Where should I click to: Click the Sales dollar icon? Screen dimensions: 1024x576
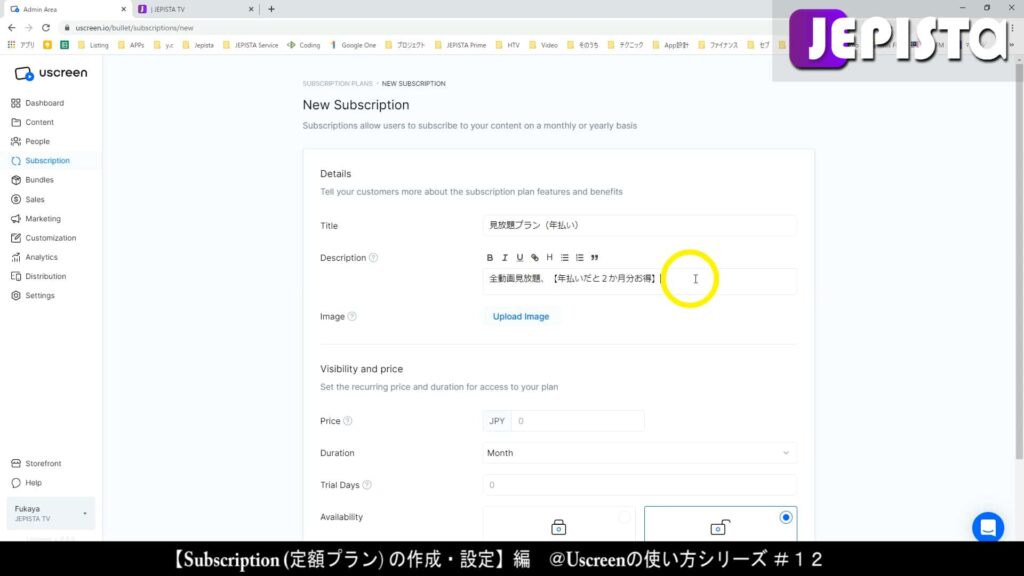coord(16,199)
